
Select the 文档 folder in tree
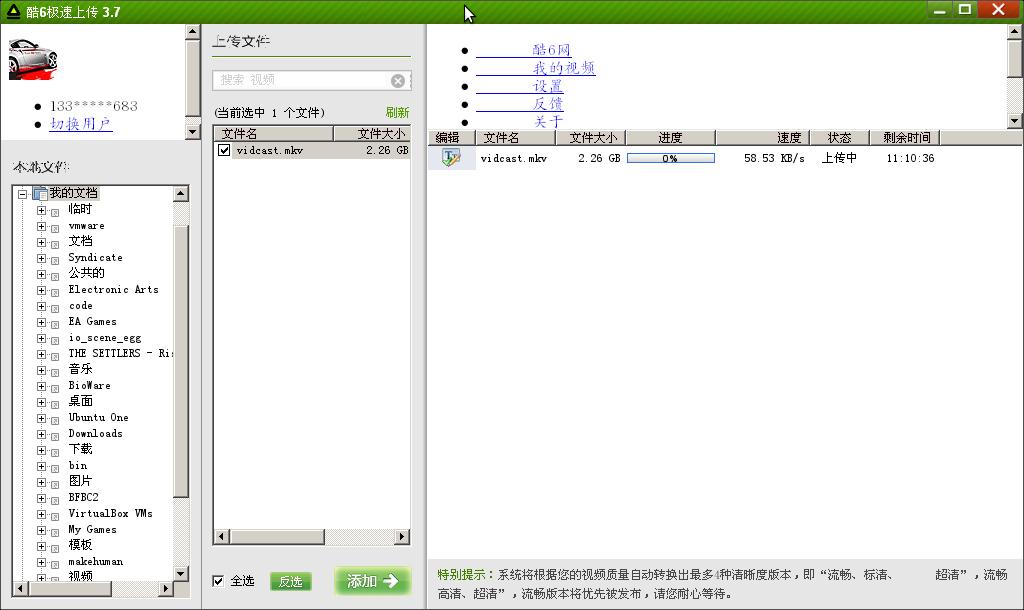[80, 241]
